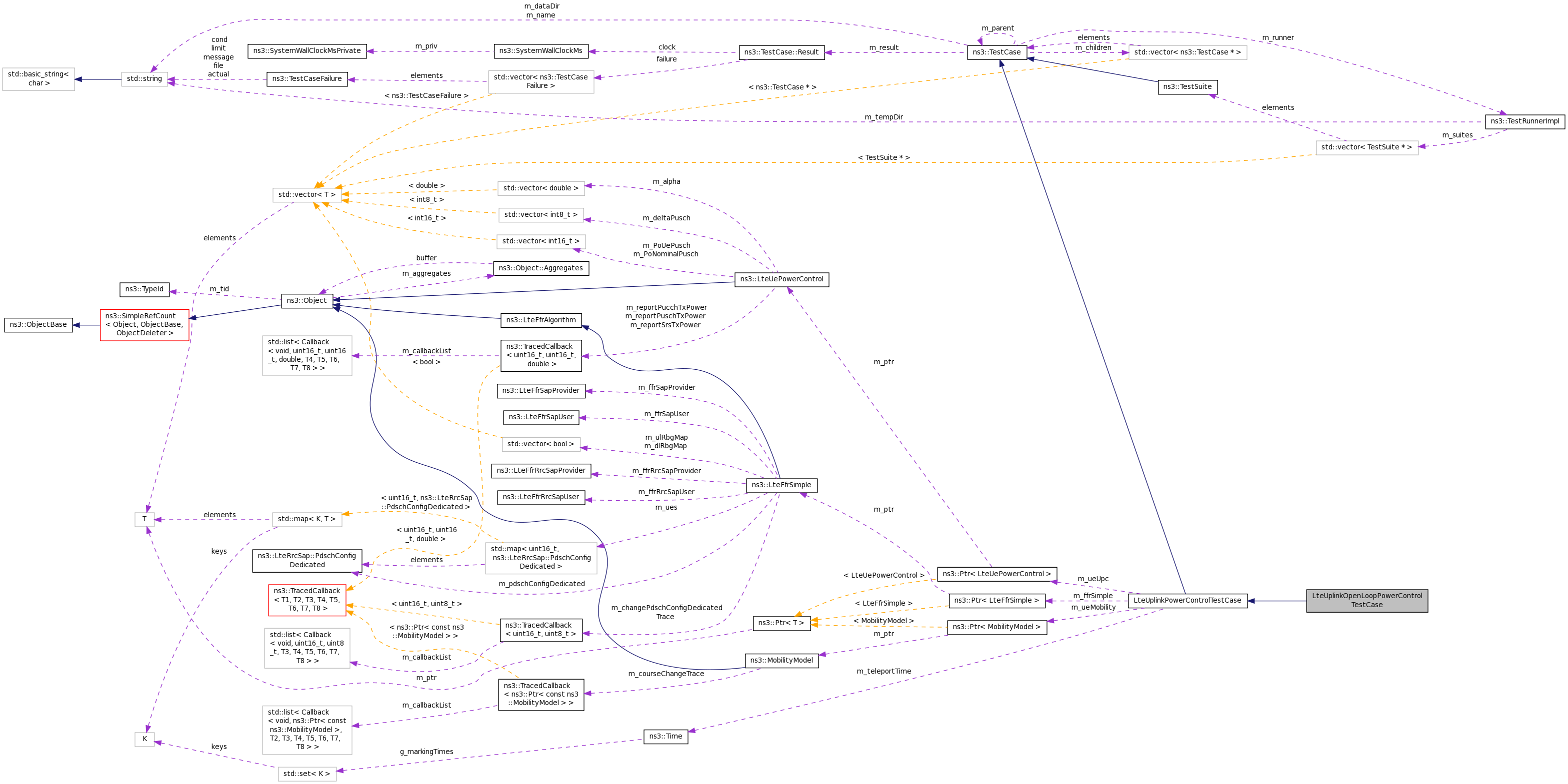Screen dimensions: 1568x784
Task: Open ns3::Ptr< LteUePowerControl > node
Action: [997, 574]
